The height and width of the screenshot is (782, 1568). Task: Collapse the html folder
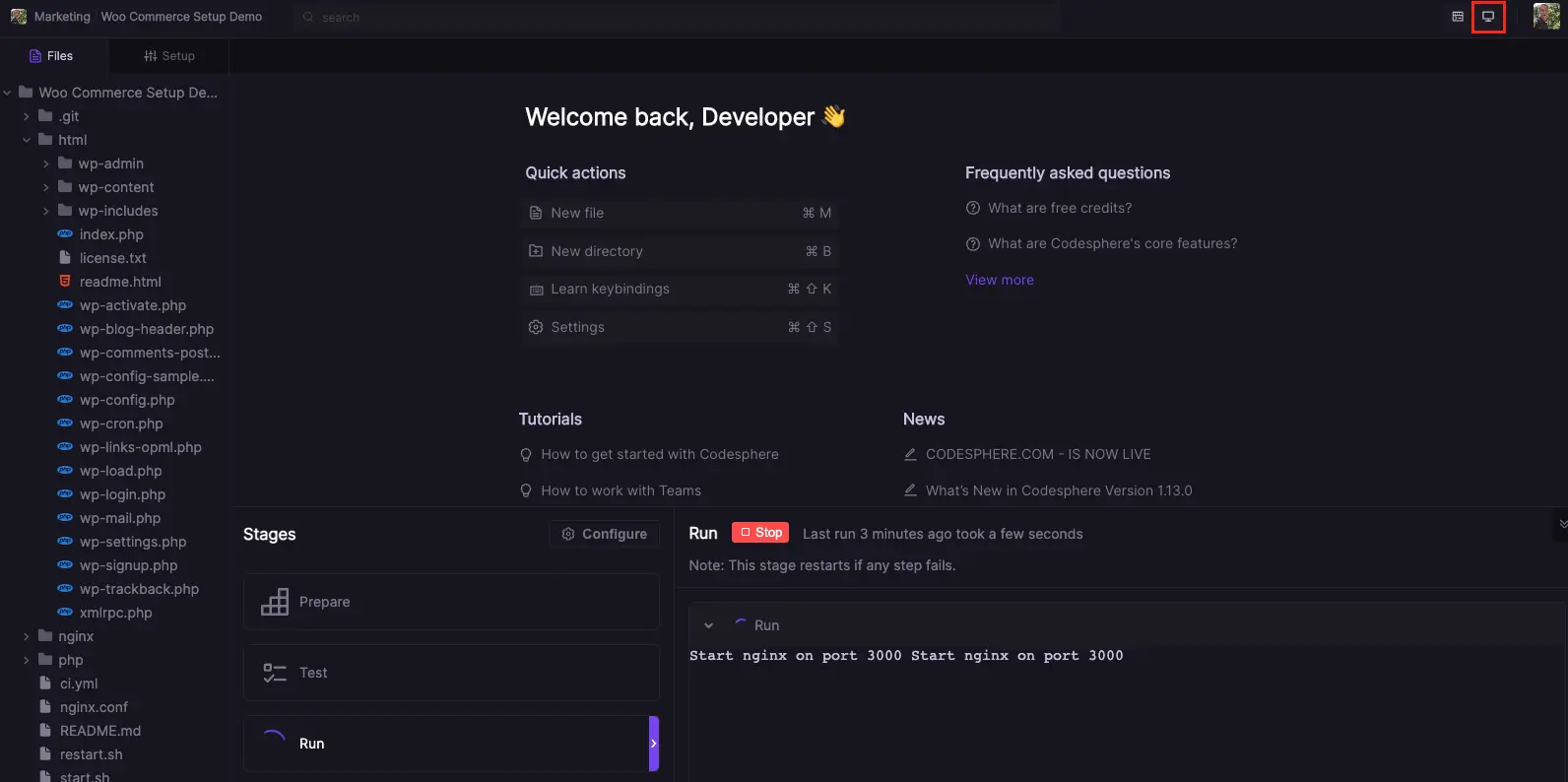tap(27, 140)
